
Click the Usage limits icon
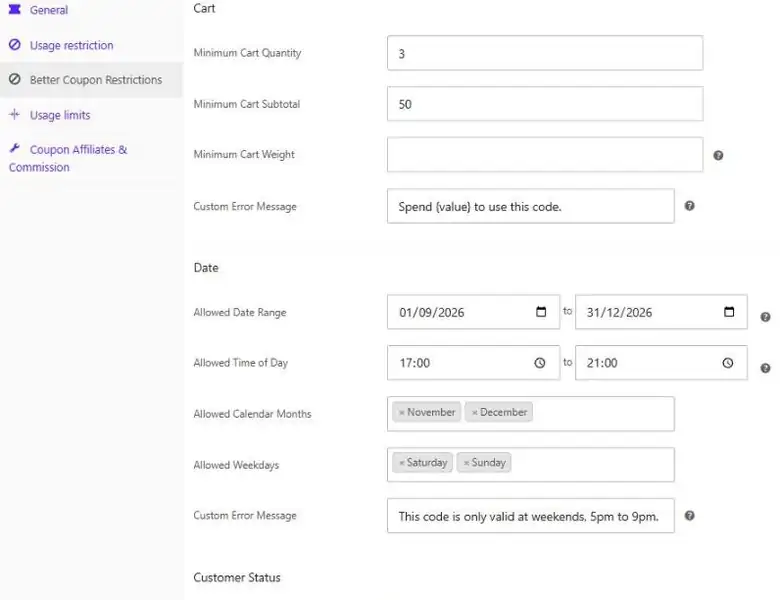[15, 114]
